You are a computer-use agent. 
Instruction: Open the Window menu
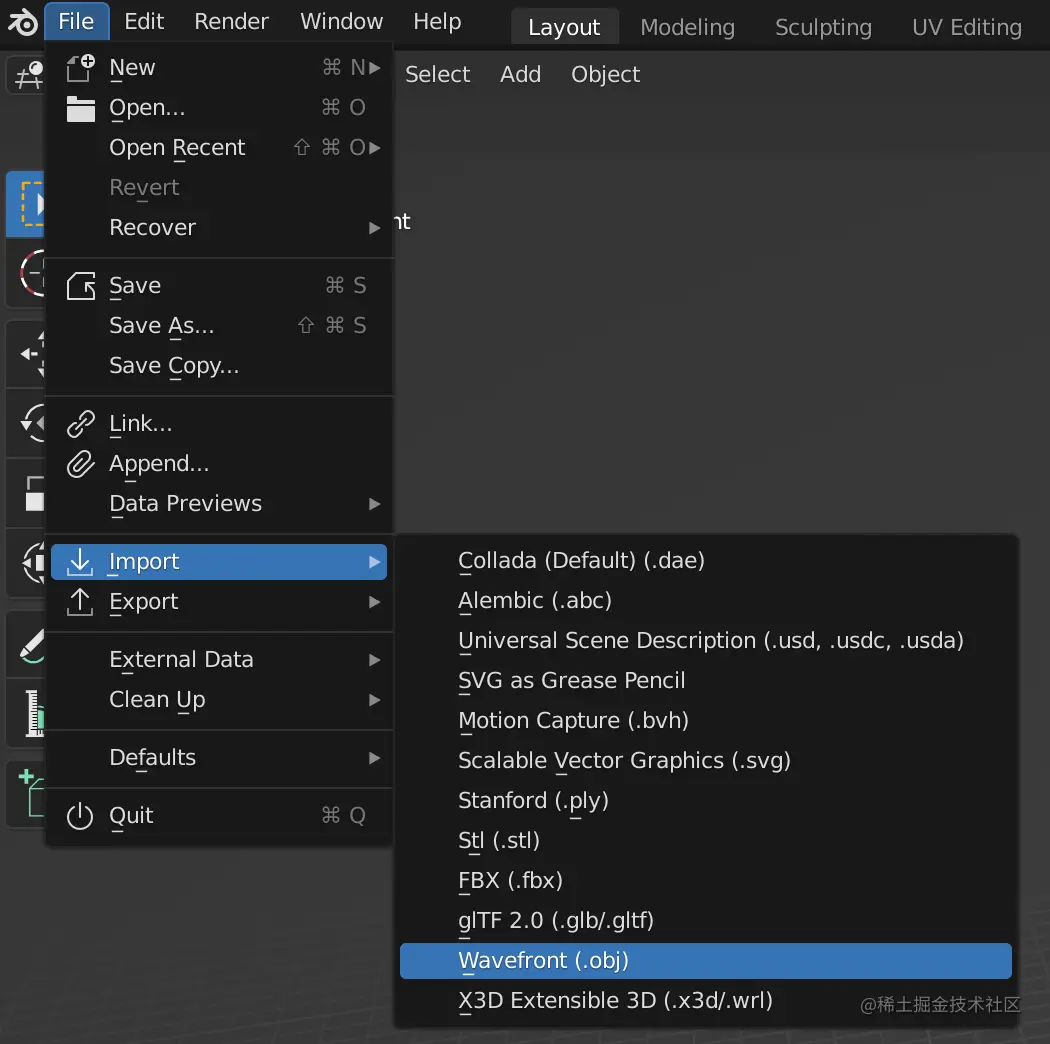pos(342,21)
